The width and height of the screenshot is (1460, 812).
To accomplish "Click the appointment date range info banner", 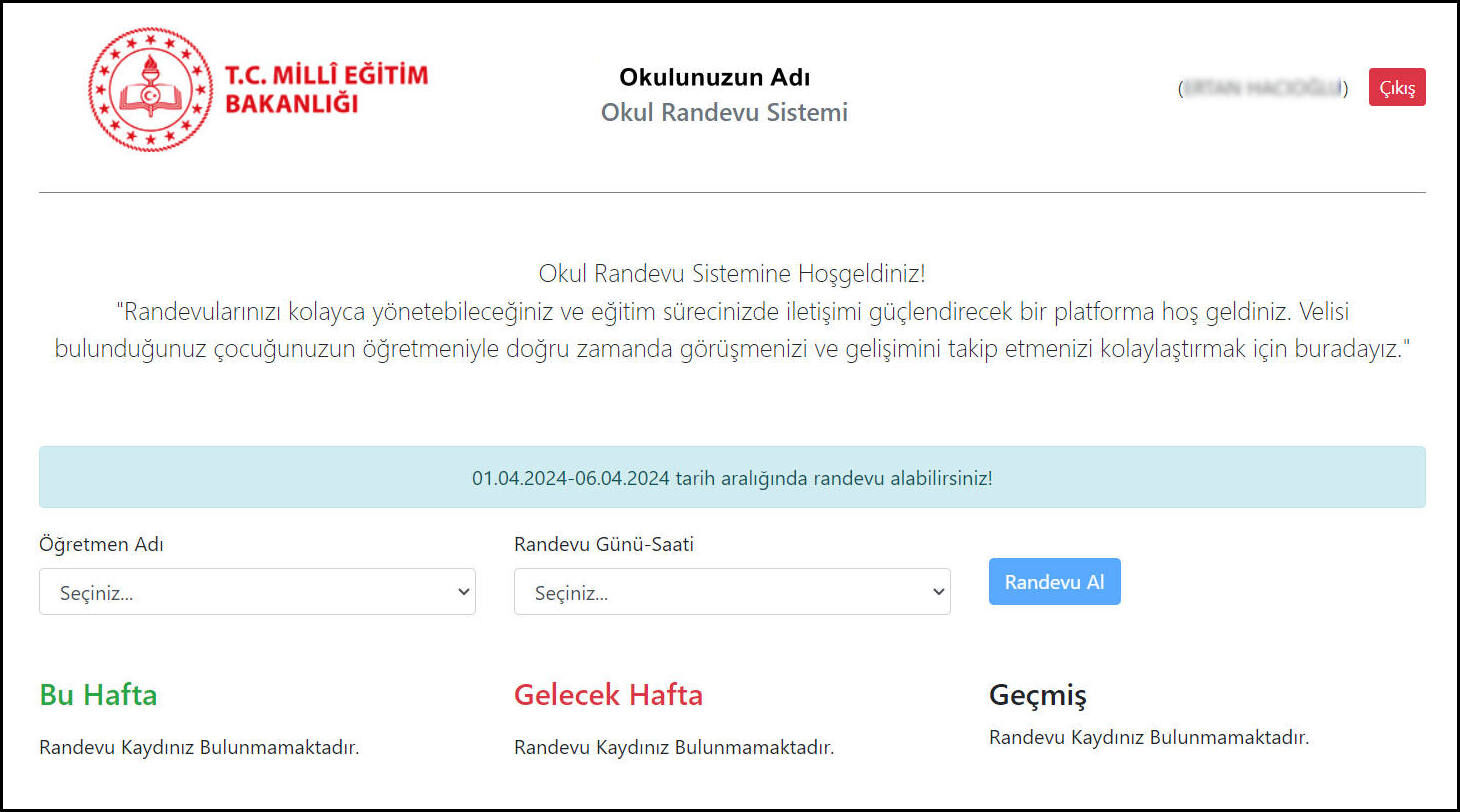I will [x=731, y=477].
